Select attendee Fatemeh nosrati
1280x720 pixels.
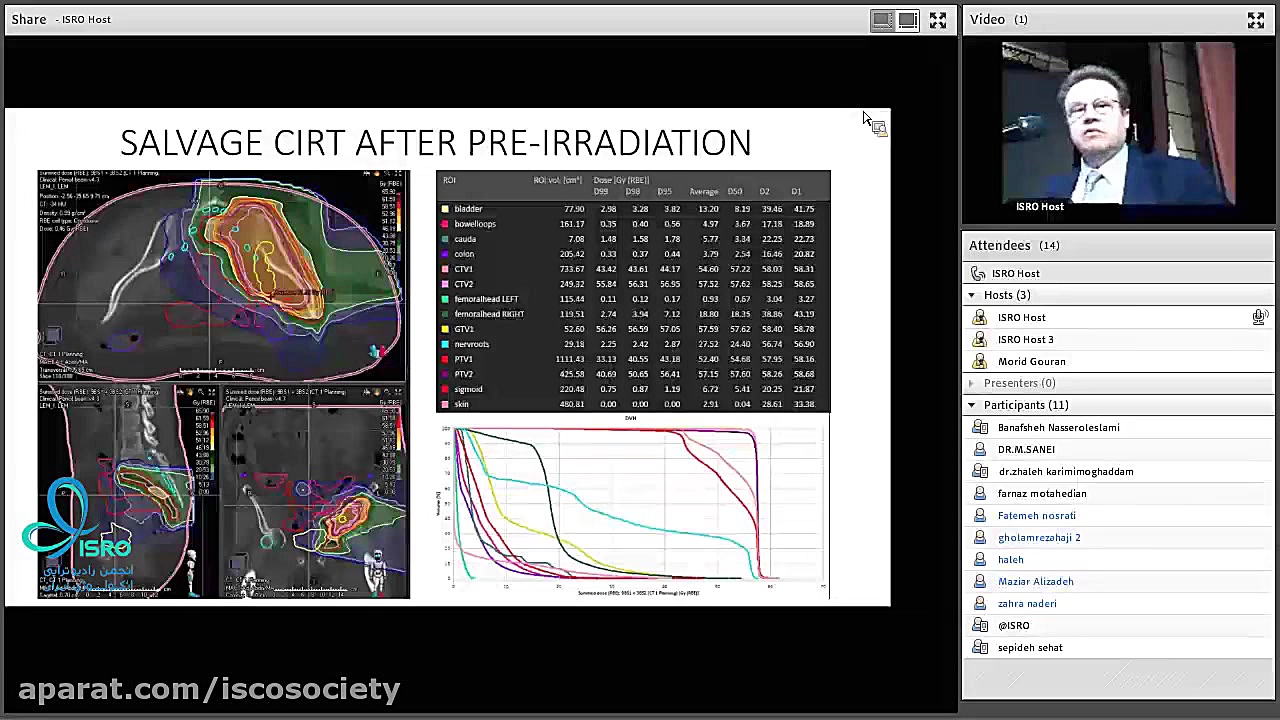1036,516
